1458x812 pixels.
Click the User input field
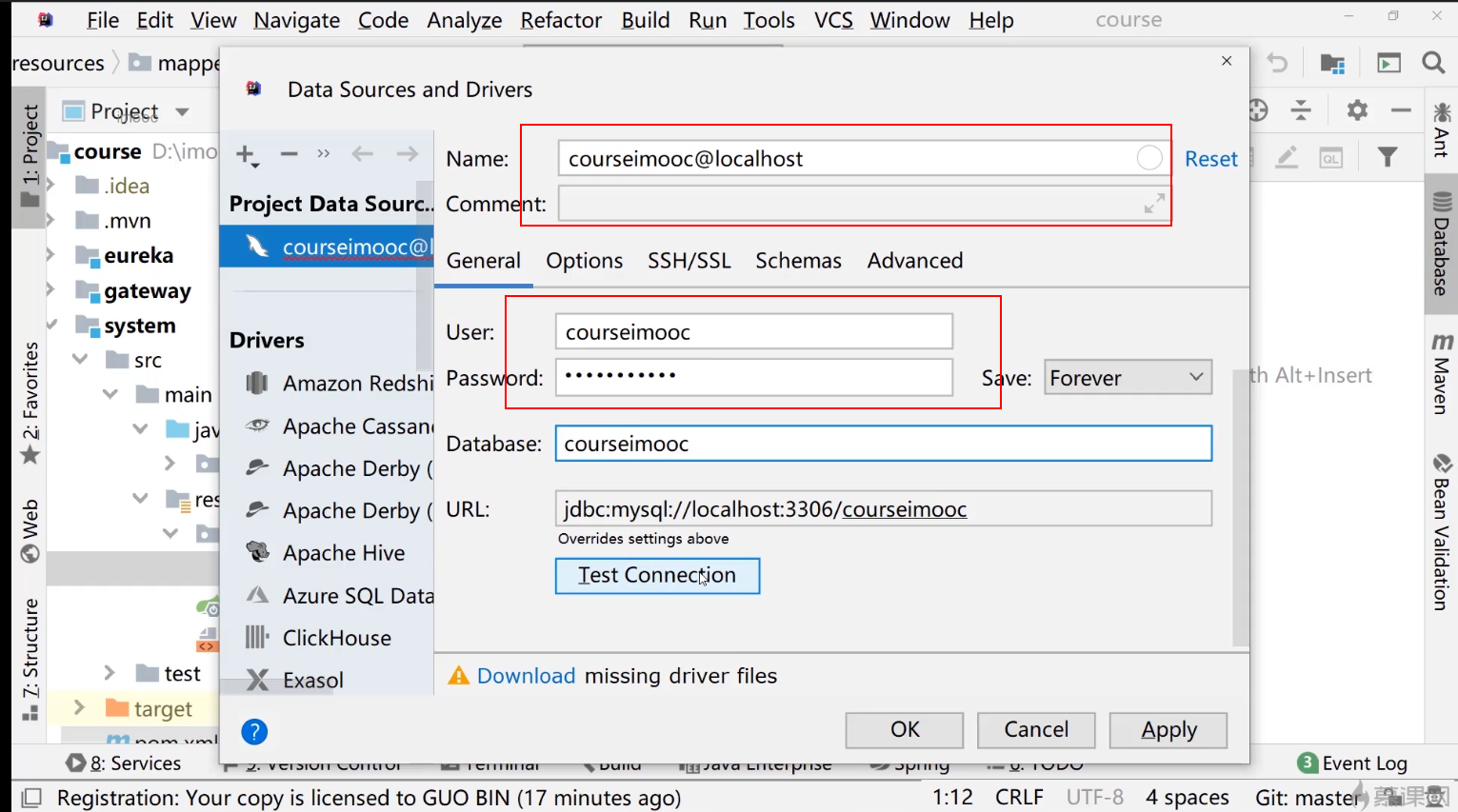click(753, 332)
